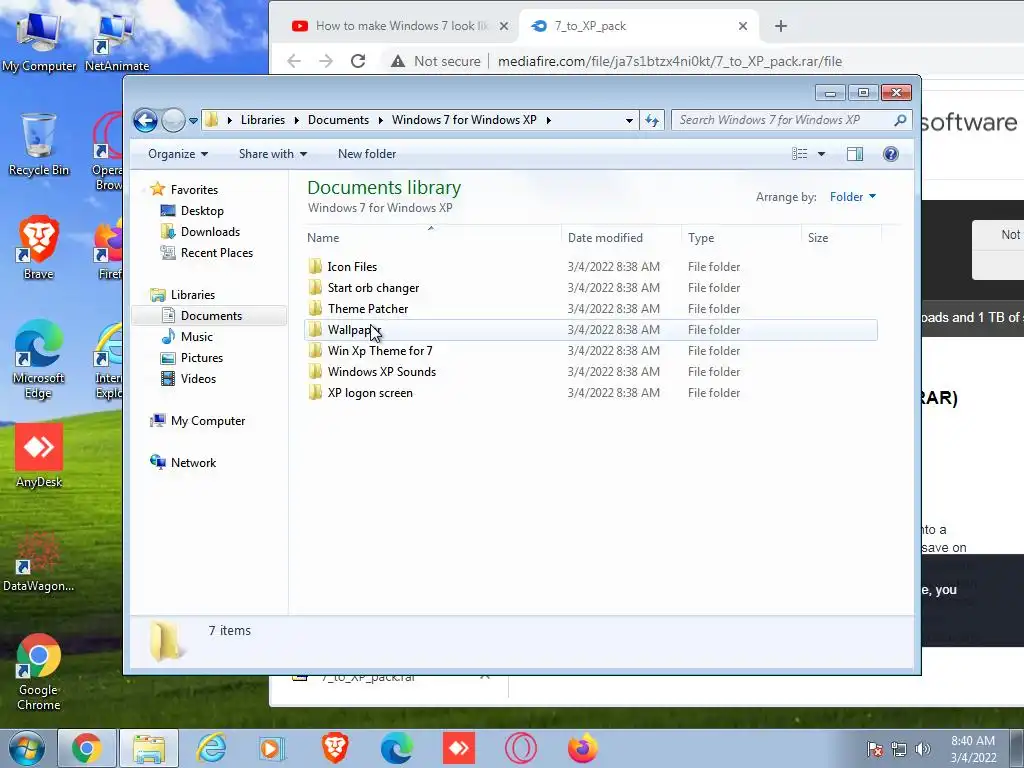1024x768 pixels.
Task: Click the Explorer Back navigation arrow
Action: 145,120
